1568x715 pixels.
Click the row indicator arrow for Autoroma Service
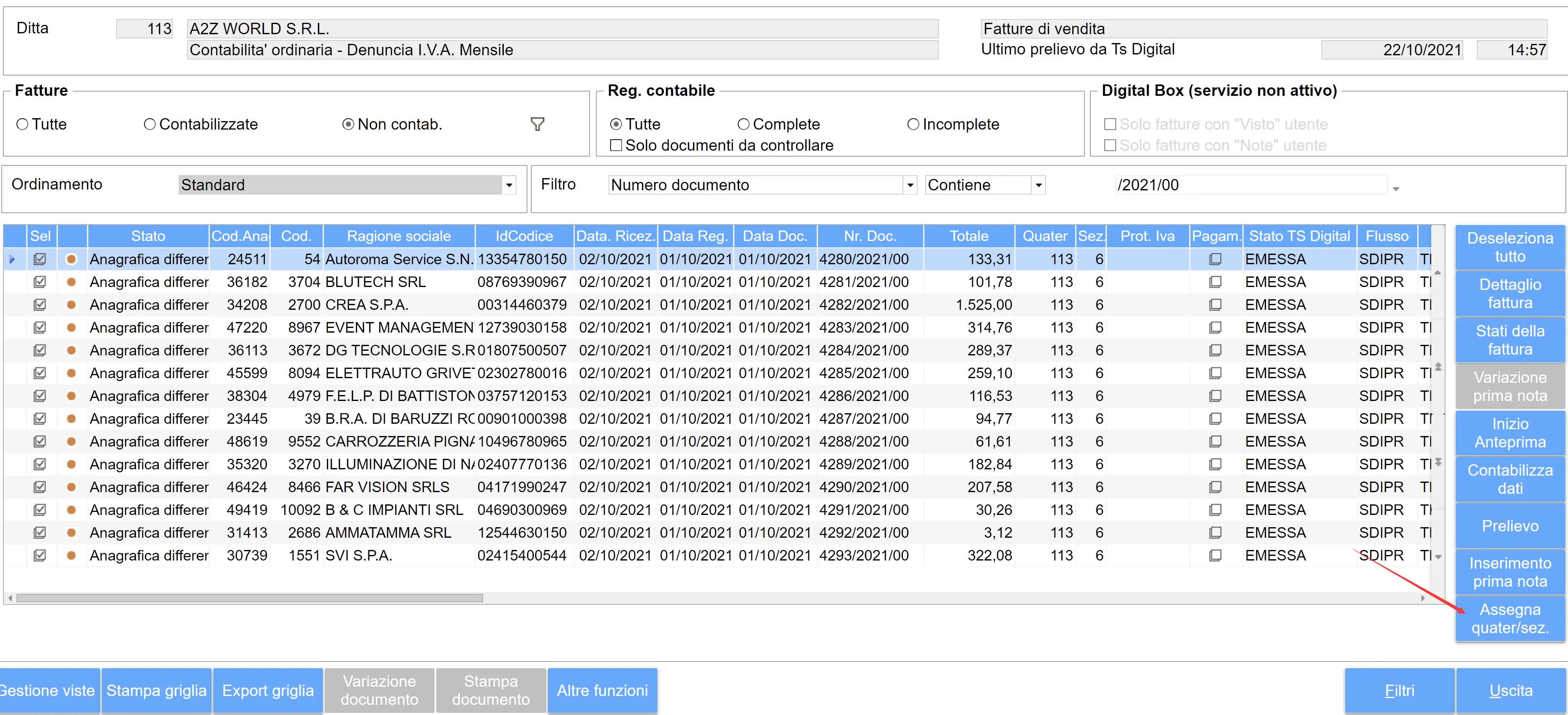coord(12,259)
